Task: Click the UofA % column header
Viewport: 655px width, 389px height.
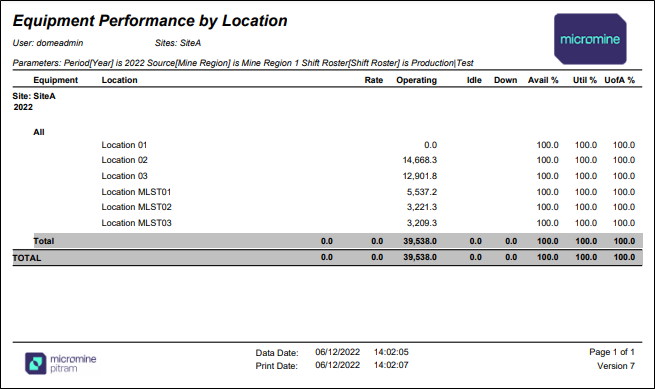Action: coord(619,80)
